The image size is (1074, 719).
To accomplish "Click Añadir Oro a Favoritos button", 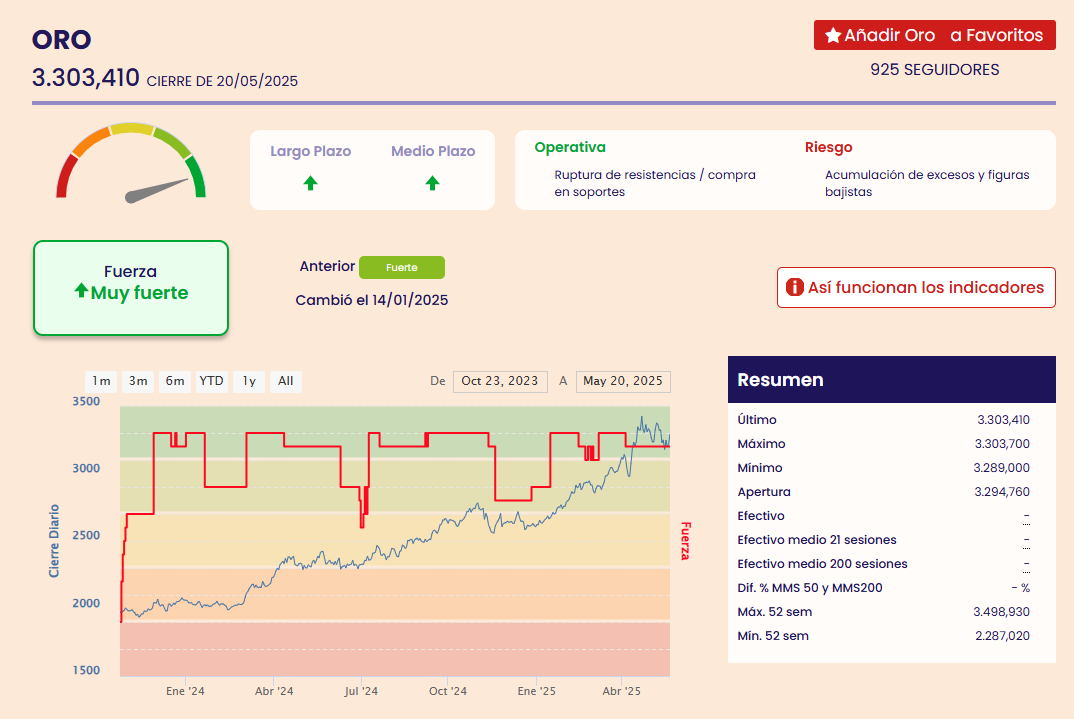I will 934,35.
